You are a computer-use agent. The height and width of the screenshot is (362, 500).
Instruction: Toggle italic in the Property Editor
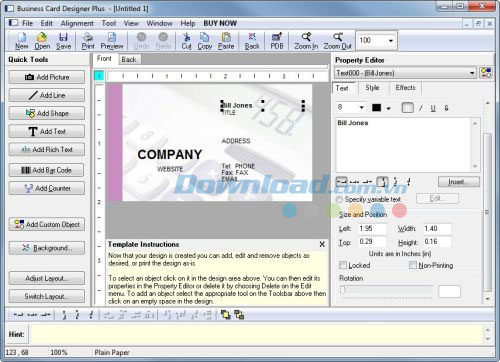[x=421, y=108]
